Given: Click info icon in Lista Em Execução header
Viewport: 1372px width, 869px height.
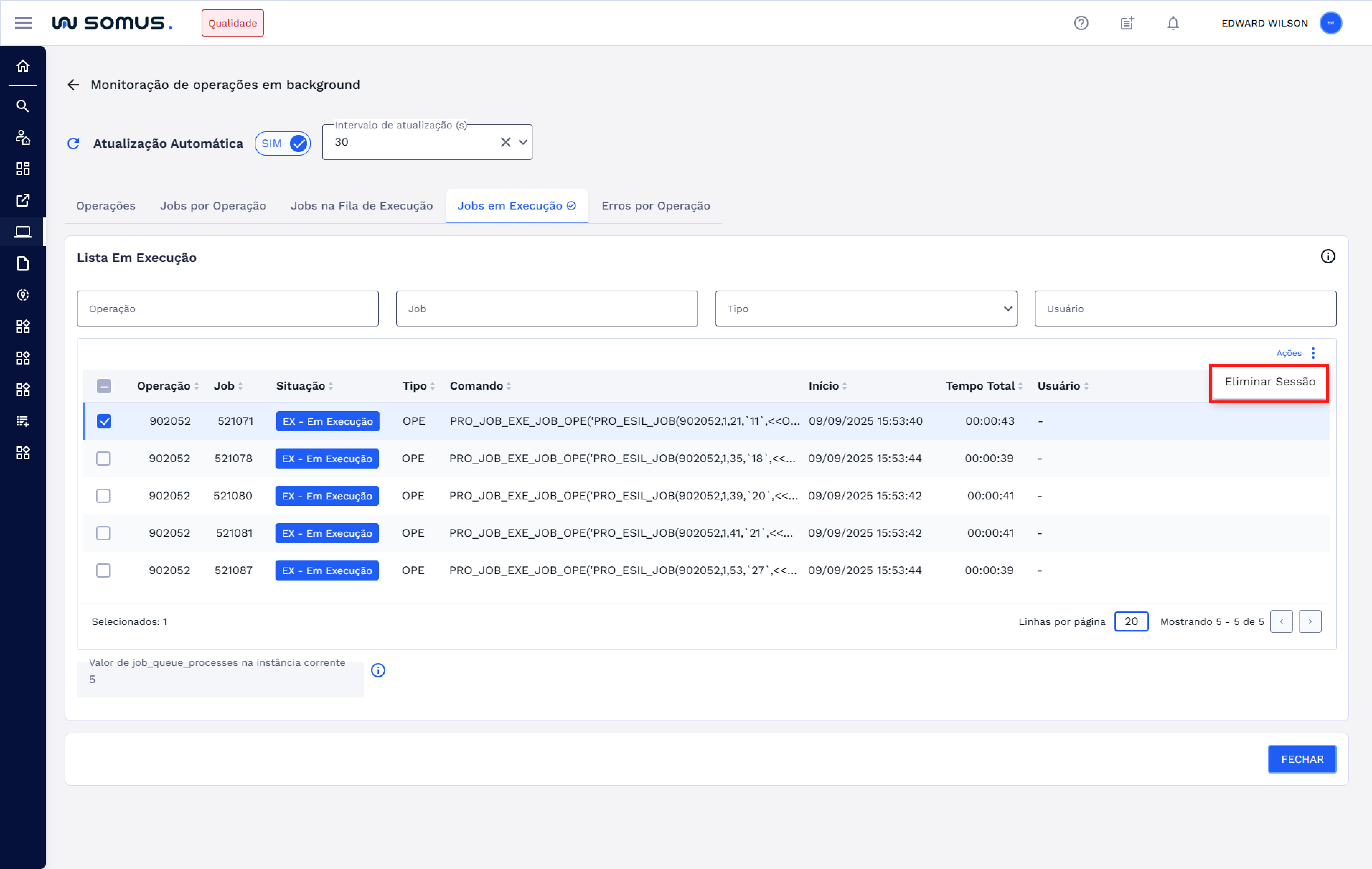Looking at the screenshot, I should [1328, 257].
